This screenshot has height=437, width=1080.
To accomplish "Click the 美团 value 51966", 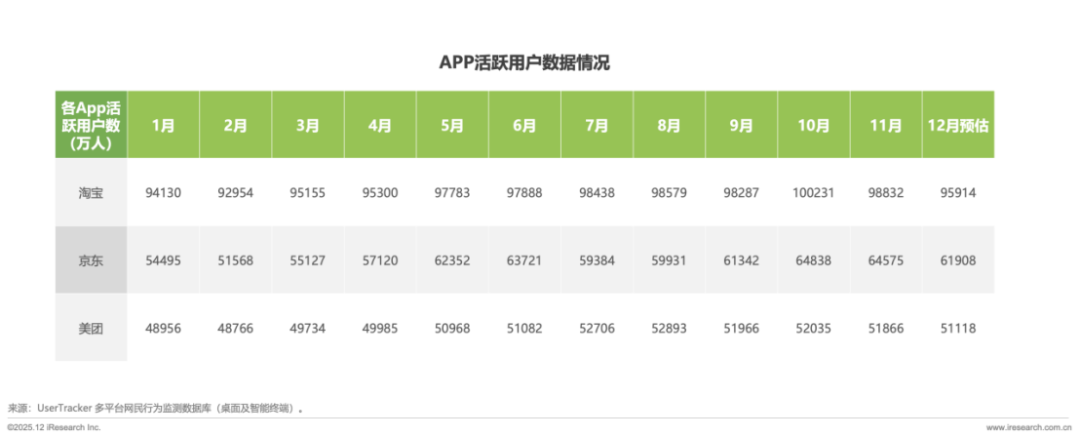I will pyautogui.click(x=742, y=329).
